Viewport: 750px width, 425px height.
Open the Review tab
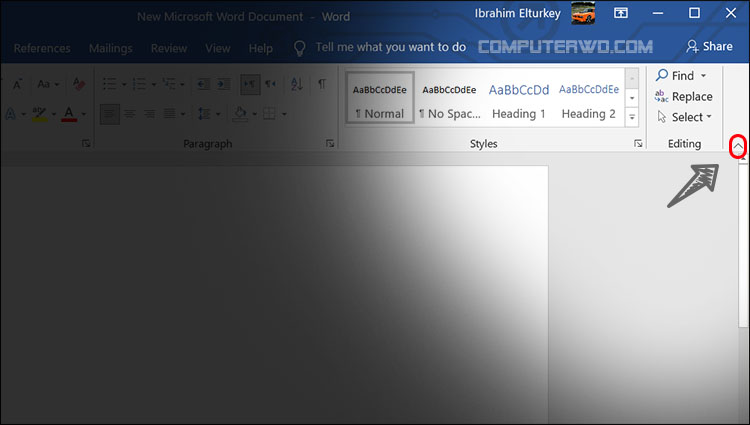pyautogui.click(x=169, y=48)
